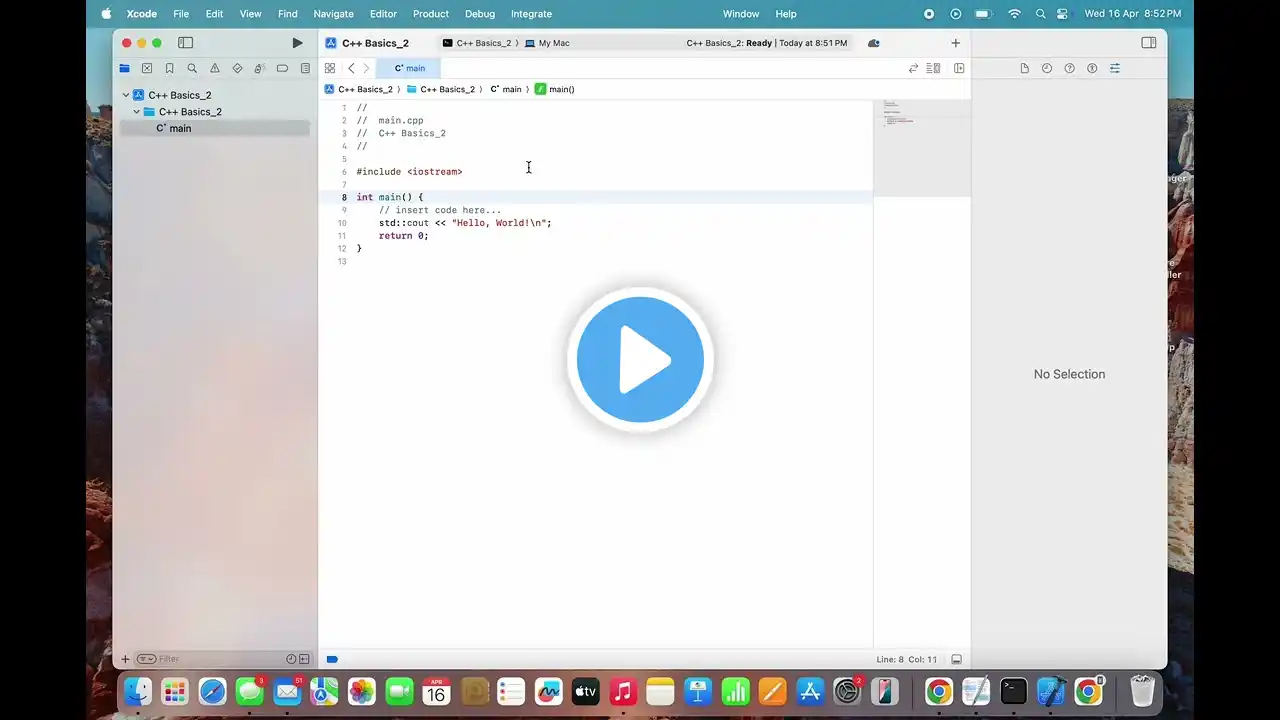The width and height of the screenshot is (1280, 720).
Task: Go forward in editor history
Action: (x=366, y=68)
